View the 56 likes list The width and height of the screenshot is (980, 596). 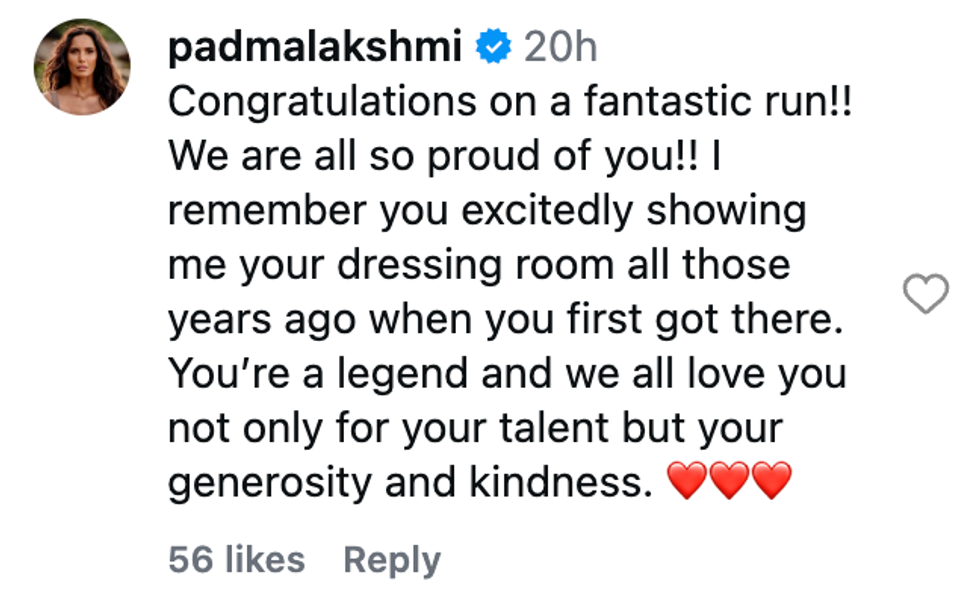[236, 560]
